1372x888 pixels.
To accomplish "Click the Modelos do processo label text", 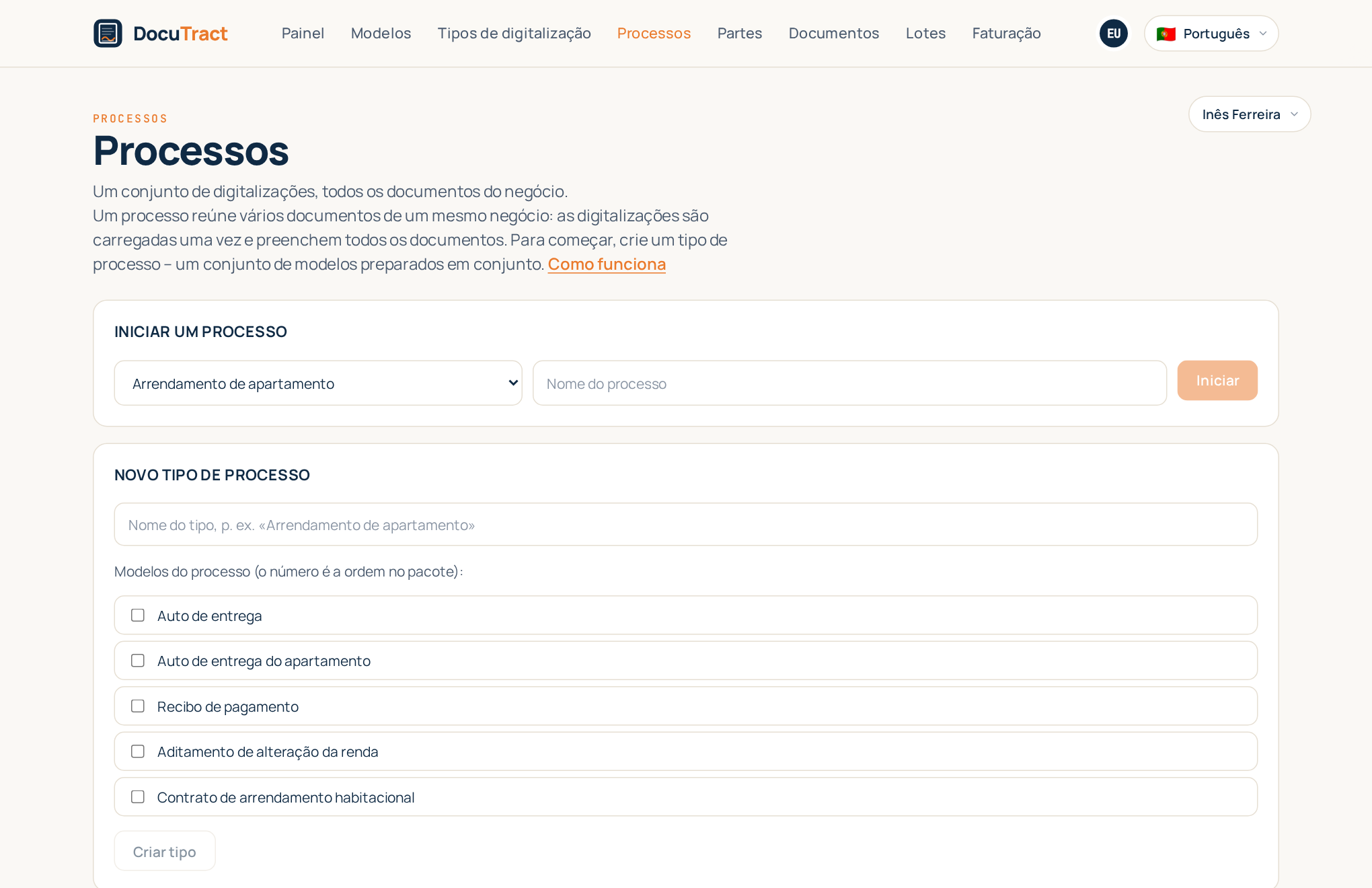I will [x=289, y=572].
